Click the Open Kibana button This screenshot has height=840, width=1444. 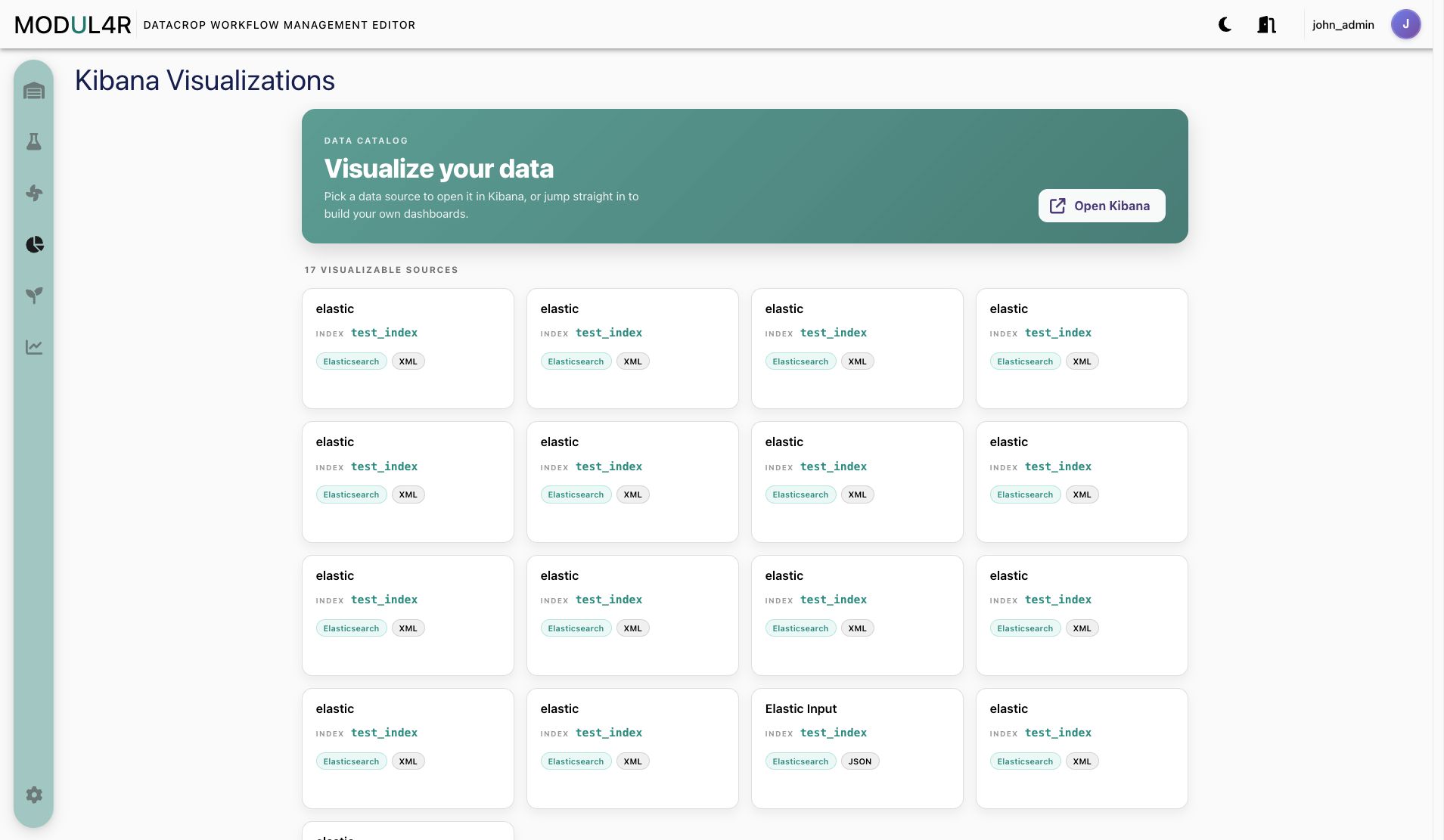coord(1101,206)
